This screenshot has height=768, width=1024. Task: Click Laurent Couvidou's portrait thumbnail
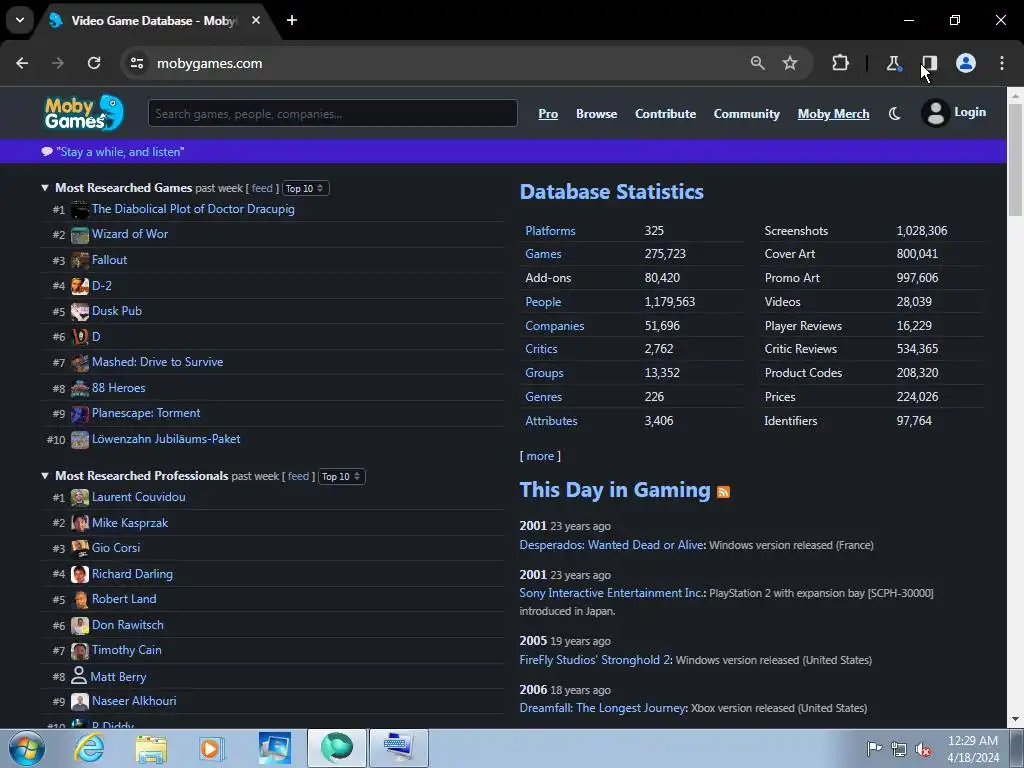[x=80, y=498]
